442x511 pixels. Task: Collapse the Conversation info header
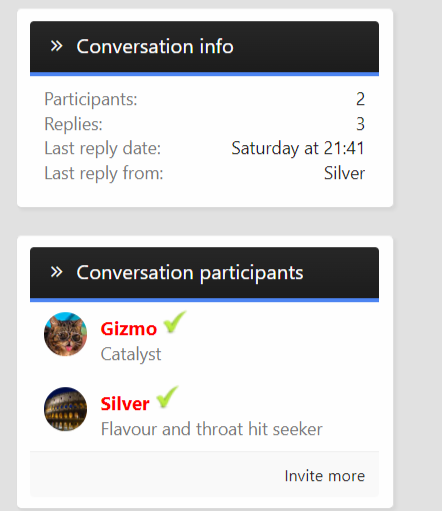[x=204, y=47]
